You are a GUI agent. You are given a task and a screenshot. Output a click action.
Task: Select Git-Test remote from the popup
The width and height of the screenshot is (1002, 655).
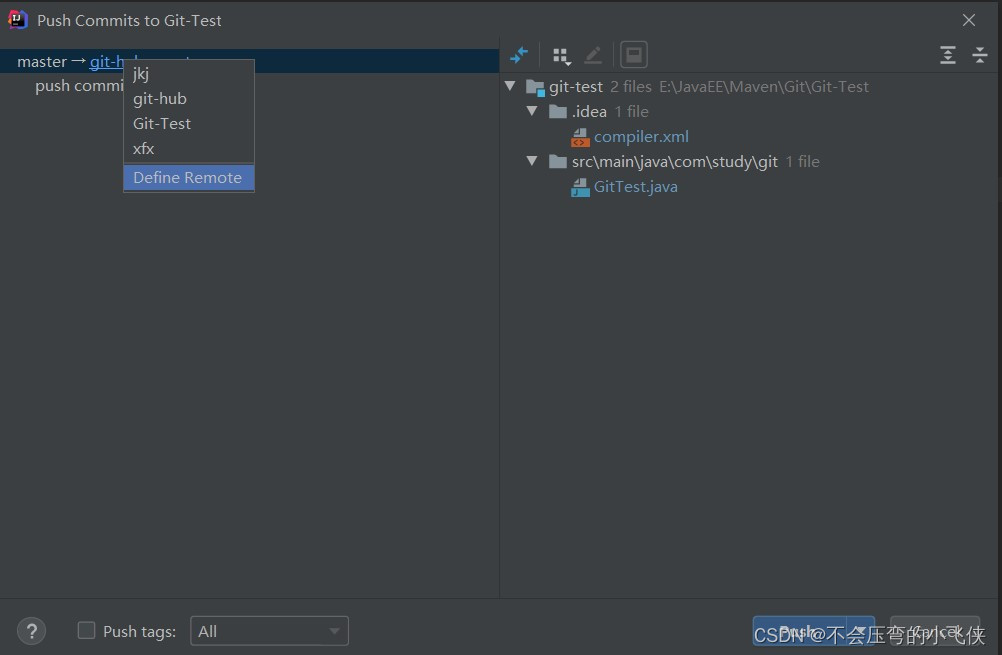tap(189, 123)
